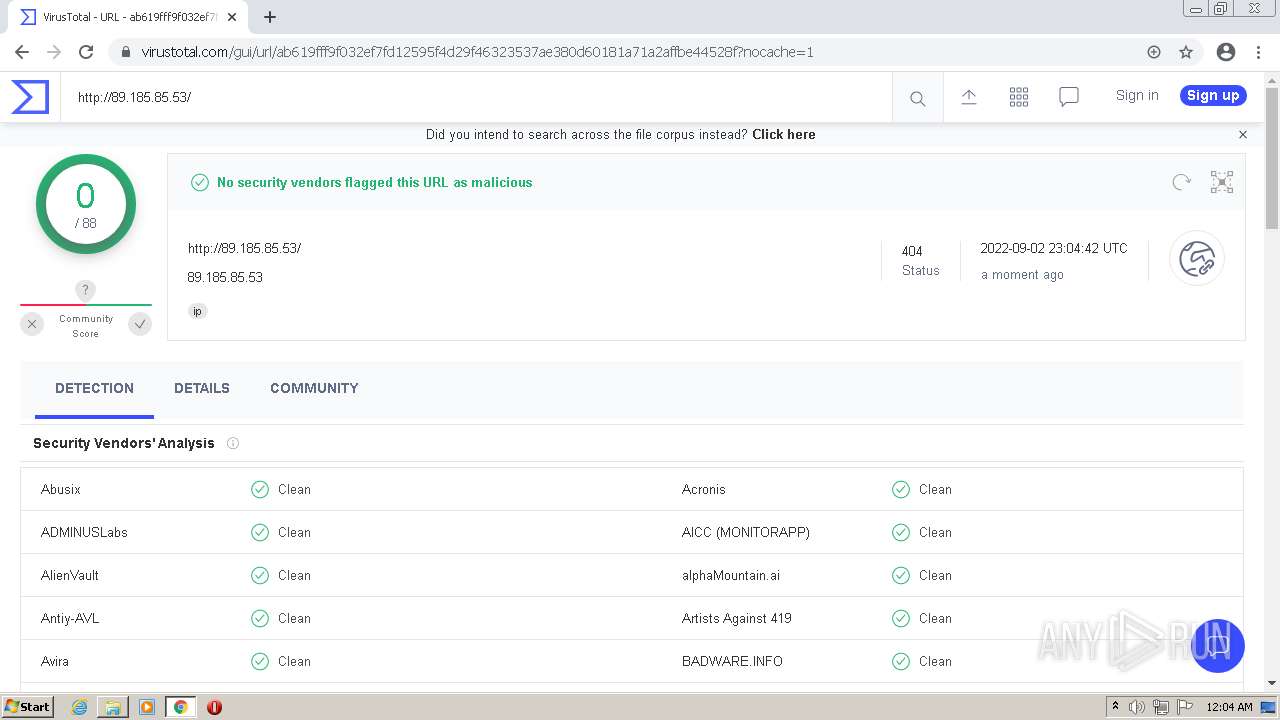
Task: Click the Chrome taskbar icon
Action: click(180, 707)
